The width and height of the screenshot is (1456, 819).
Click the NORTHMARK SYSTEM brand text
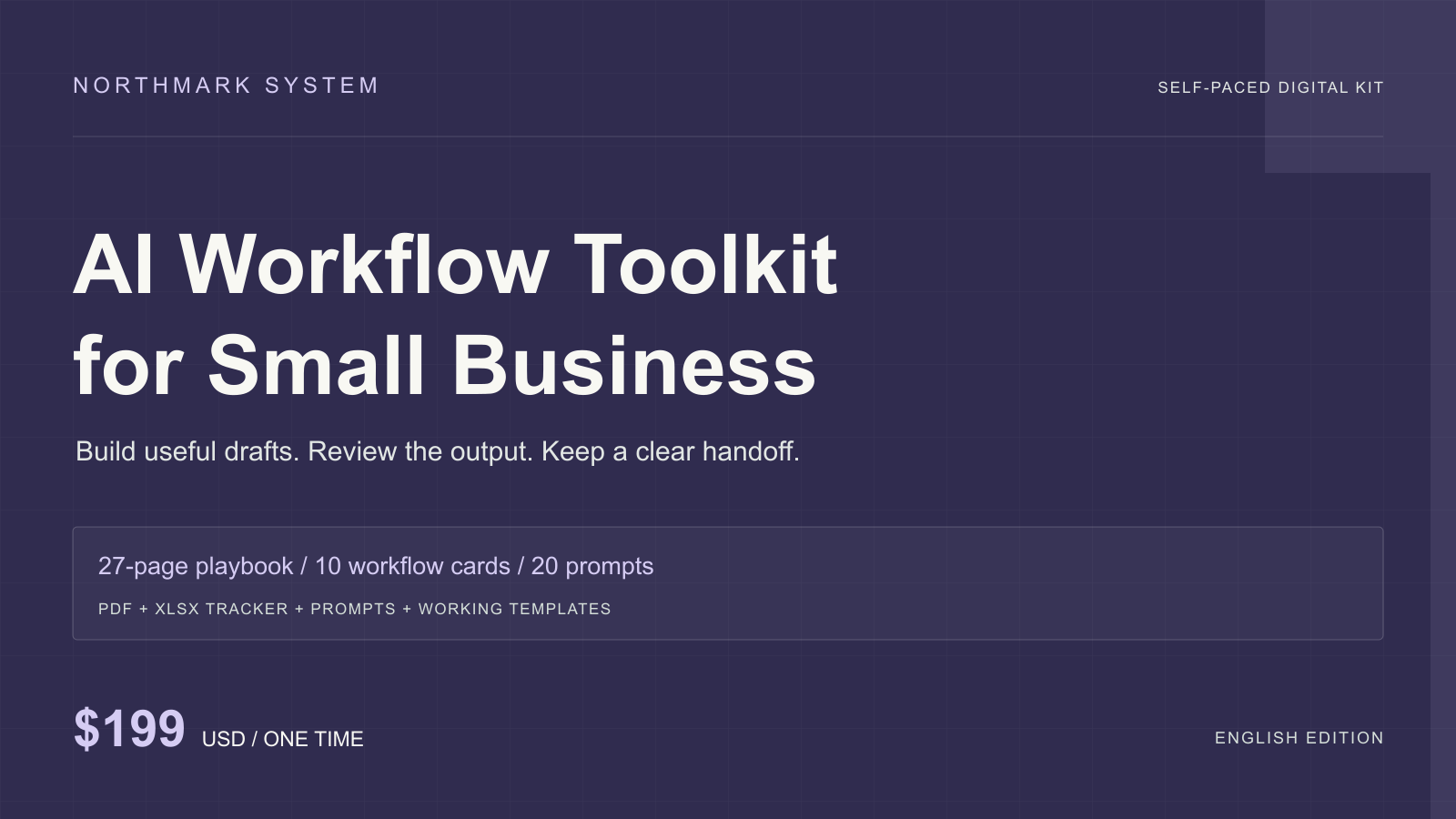point(226,86)
